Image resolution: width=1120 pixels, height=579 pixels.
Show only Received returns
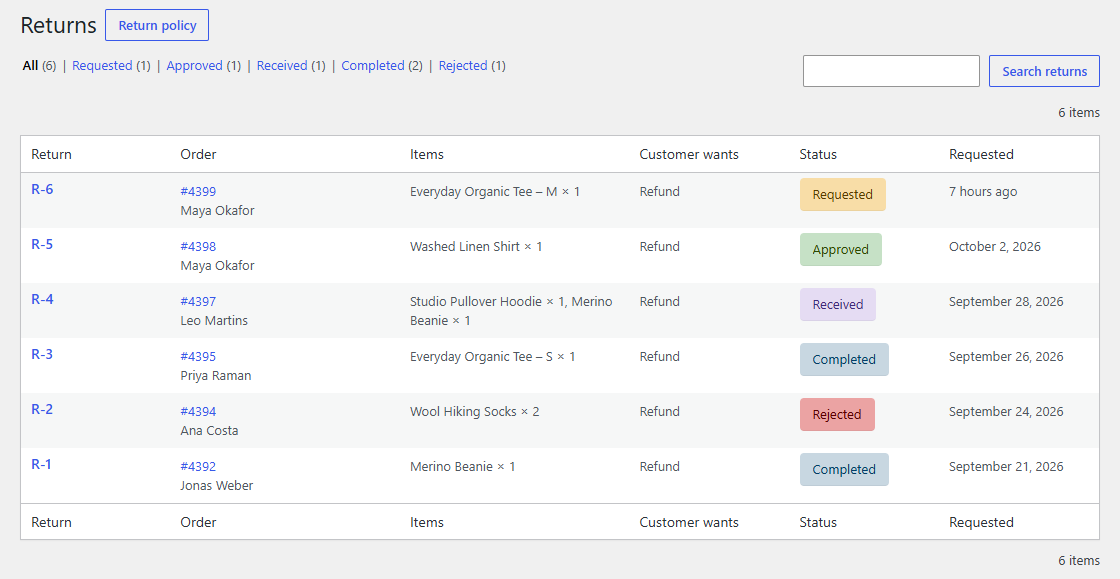[282, 66]
